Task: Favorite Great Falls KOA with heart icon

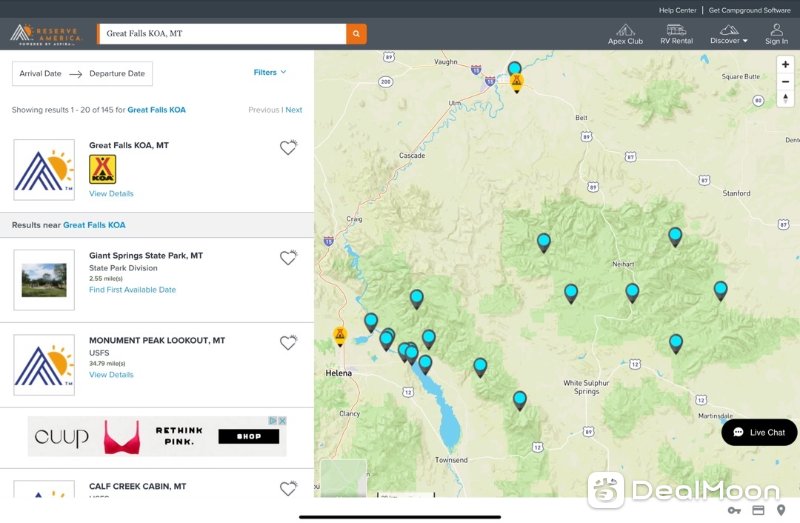Action: coord(288,147)
